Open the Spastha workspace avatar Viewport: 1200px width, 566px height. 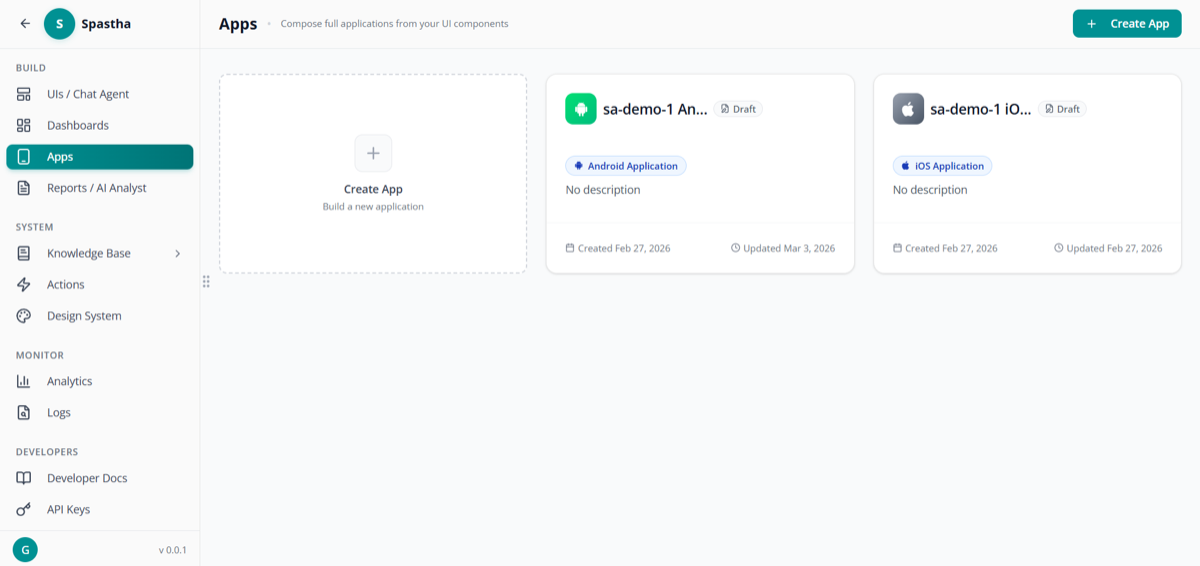(x=59, y=23)
